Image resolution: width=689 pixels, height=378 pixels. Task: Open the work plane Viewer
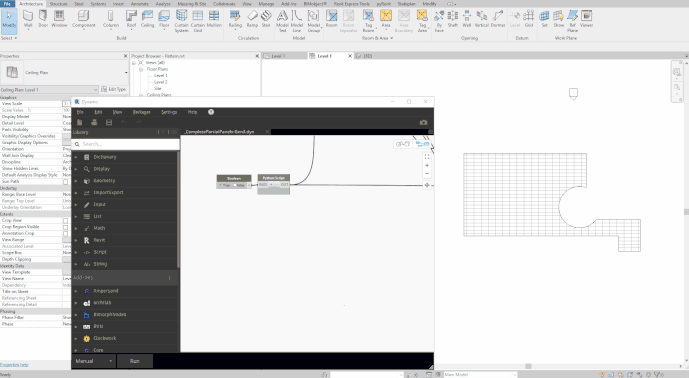click(x=587, y=19)
